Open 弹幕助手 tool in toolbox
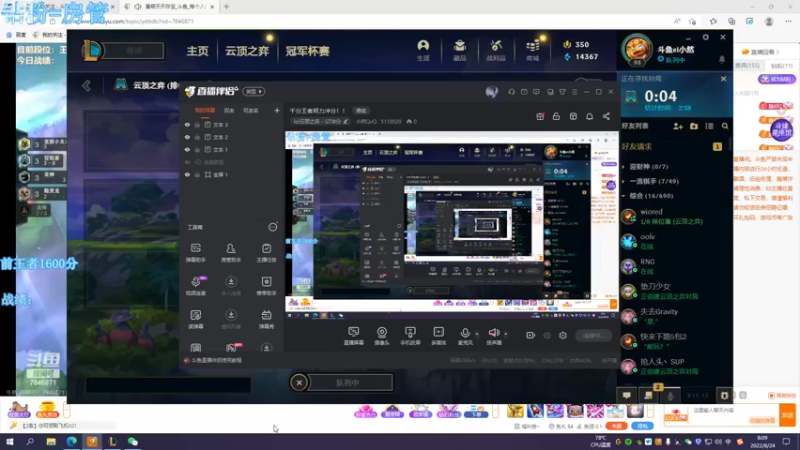This screenshot has width=800, height=450. click(x=195, y=253)
